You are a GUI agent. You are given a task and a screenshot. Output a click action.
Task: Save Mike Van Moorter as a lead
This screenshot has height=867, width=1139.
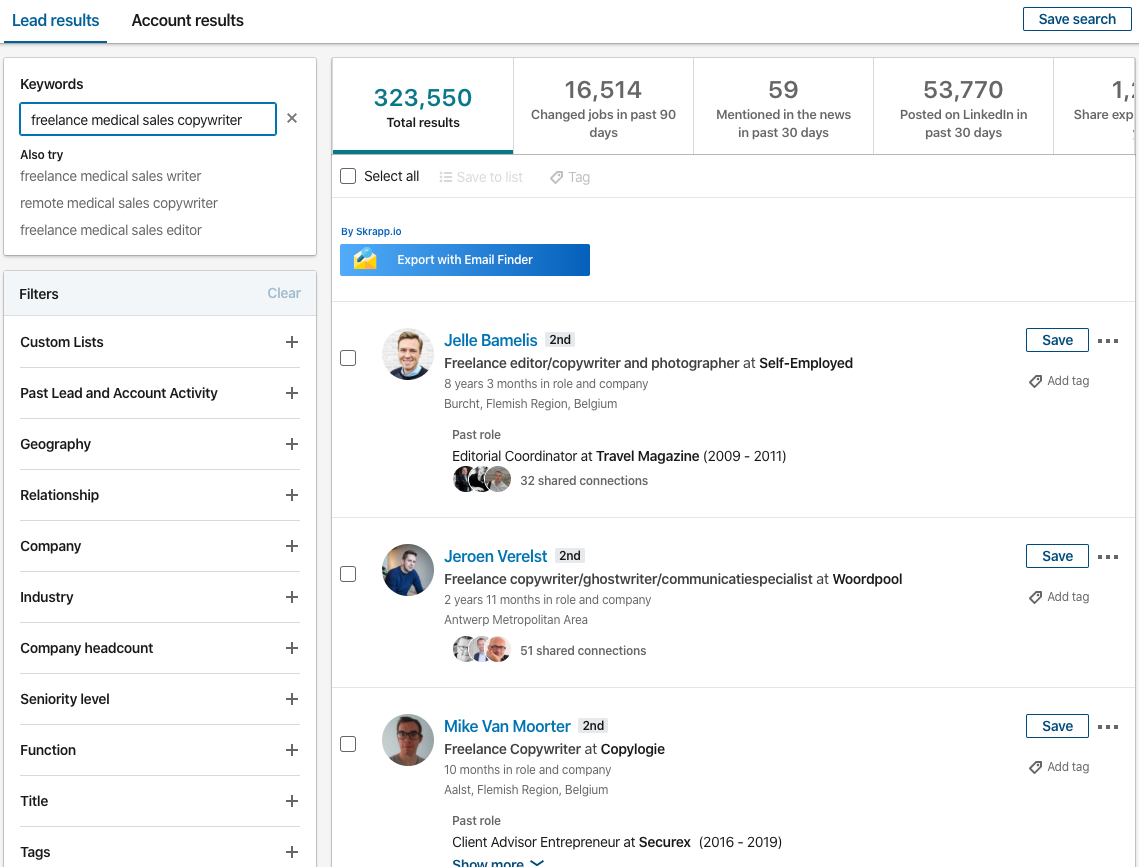click(1057, 726)
